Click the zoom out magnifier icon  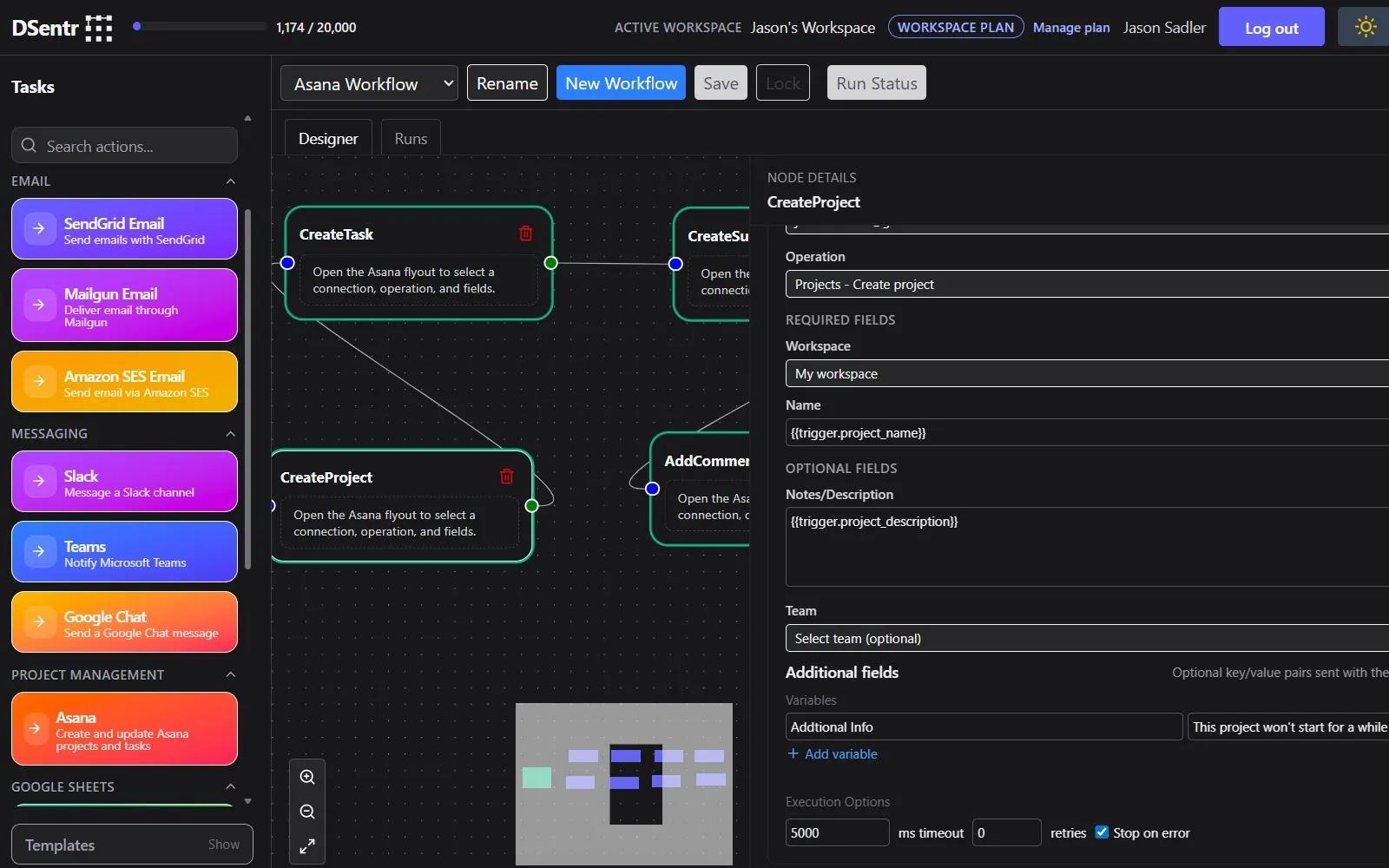tap(307, 812)
